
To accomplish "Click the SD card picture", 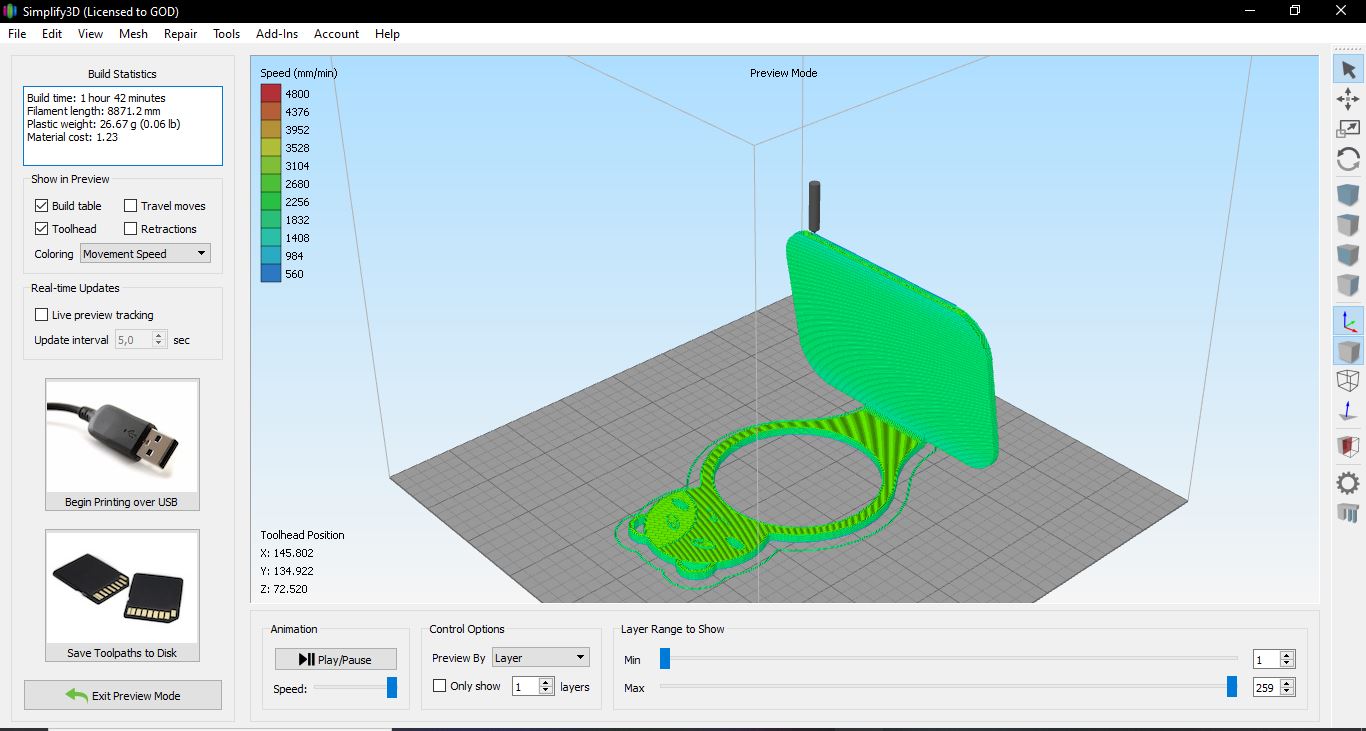I will coord(122,587).
